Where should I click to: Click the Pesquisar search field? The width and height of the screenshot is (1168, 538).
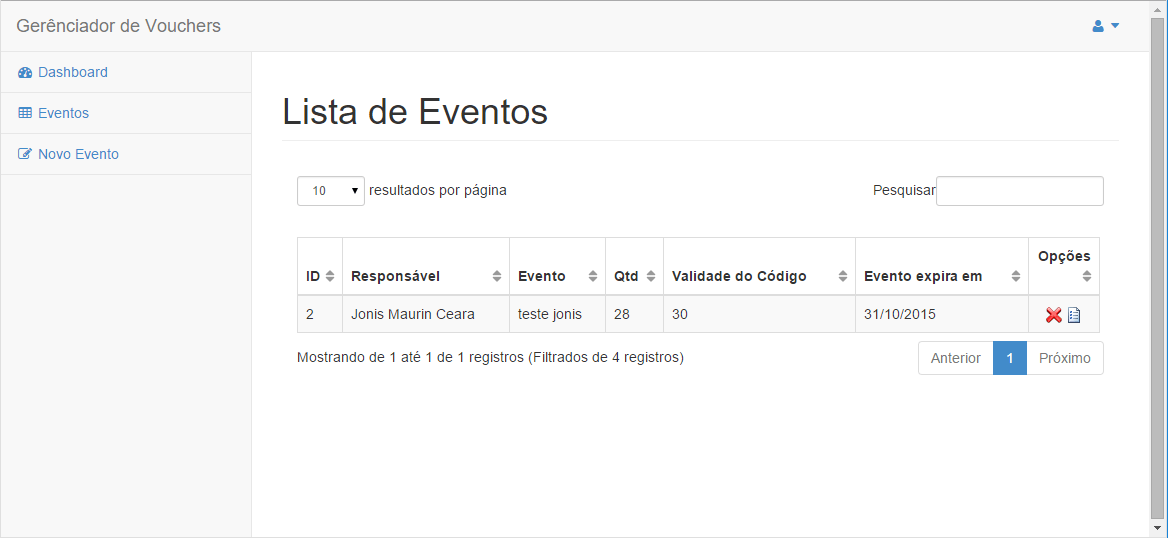pos(1020,191)
